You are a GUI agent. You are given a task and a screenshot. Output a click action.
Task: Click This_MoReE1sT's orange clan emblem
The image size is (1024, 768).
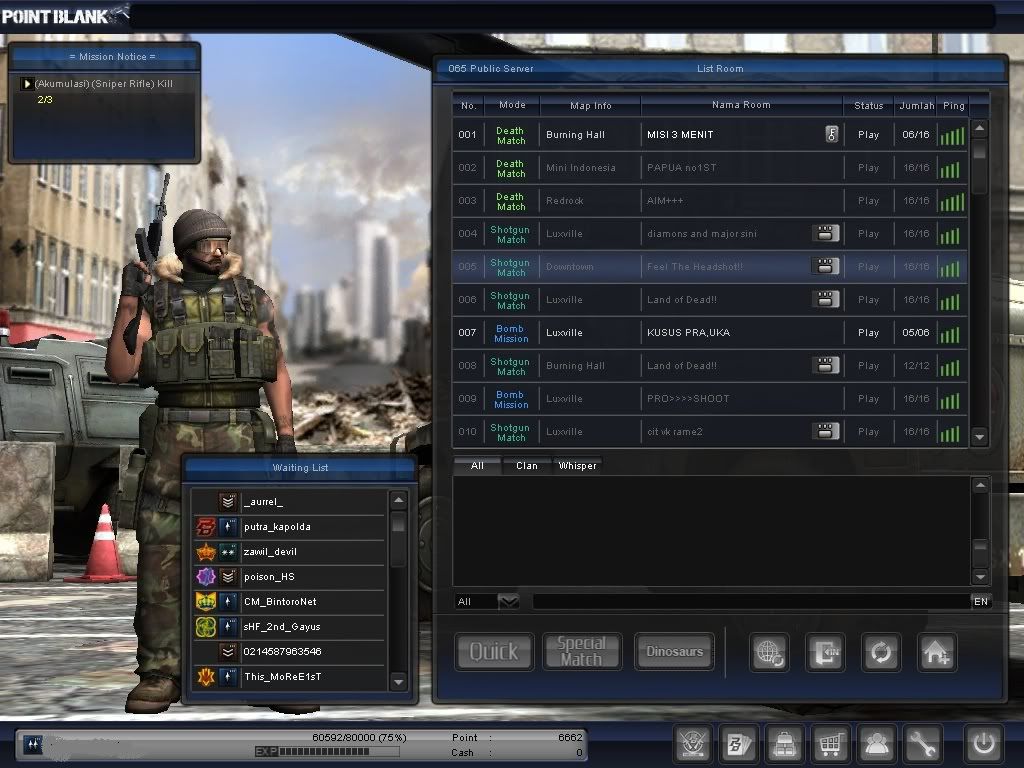[x=206, y=677]
